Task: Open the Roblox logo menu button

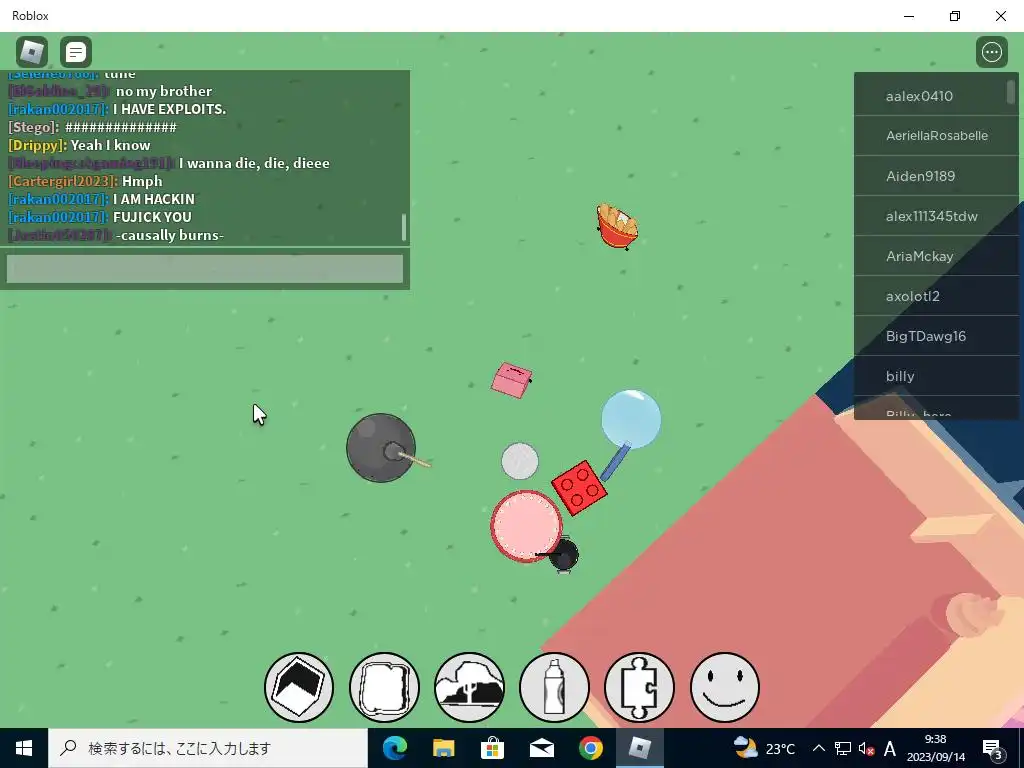Action: point(32,52)
